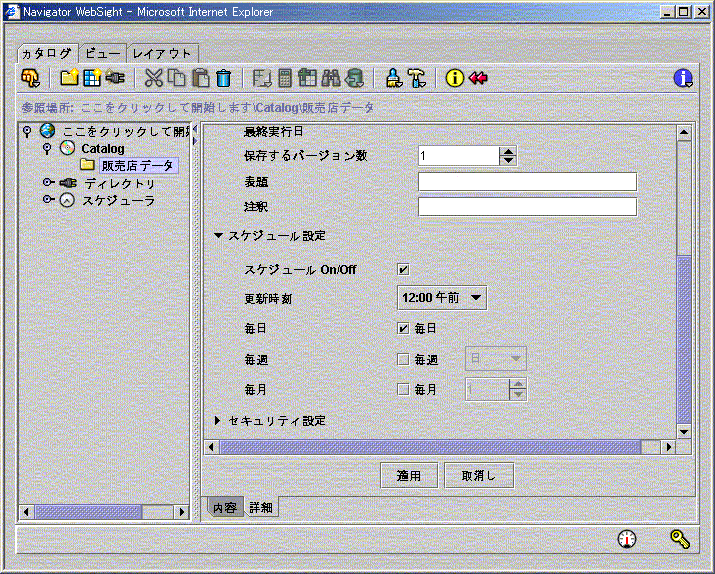Click the paintbrush toolbar icon
This screenshot has width=715, height=574.
[394, 78]
